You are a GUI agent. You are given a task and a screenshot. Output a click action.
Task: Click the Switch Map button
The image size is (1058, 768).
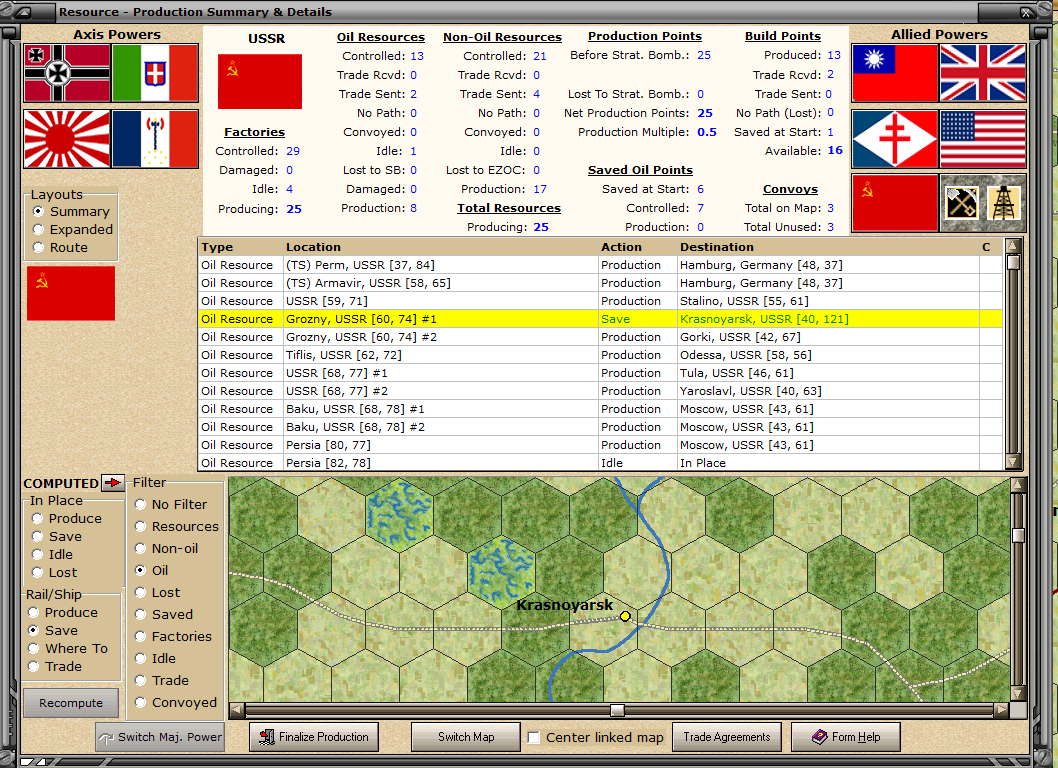(466, 737)
